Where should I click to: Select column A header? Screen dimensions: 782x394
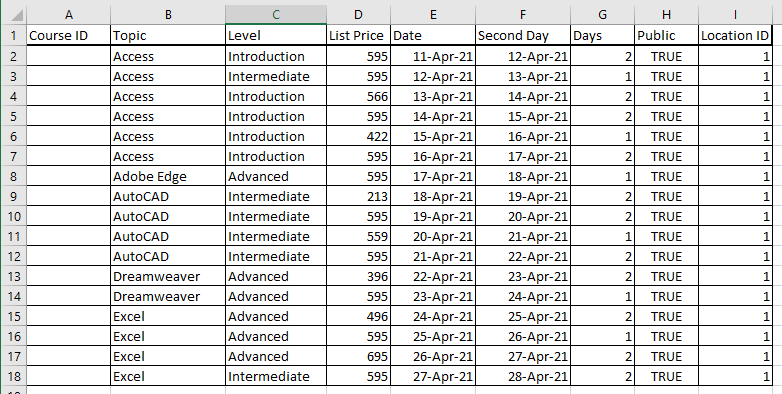68,15
